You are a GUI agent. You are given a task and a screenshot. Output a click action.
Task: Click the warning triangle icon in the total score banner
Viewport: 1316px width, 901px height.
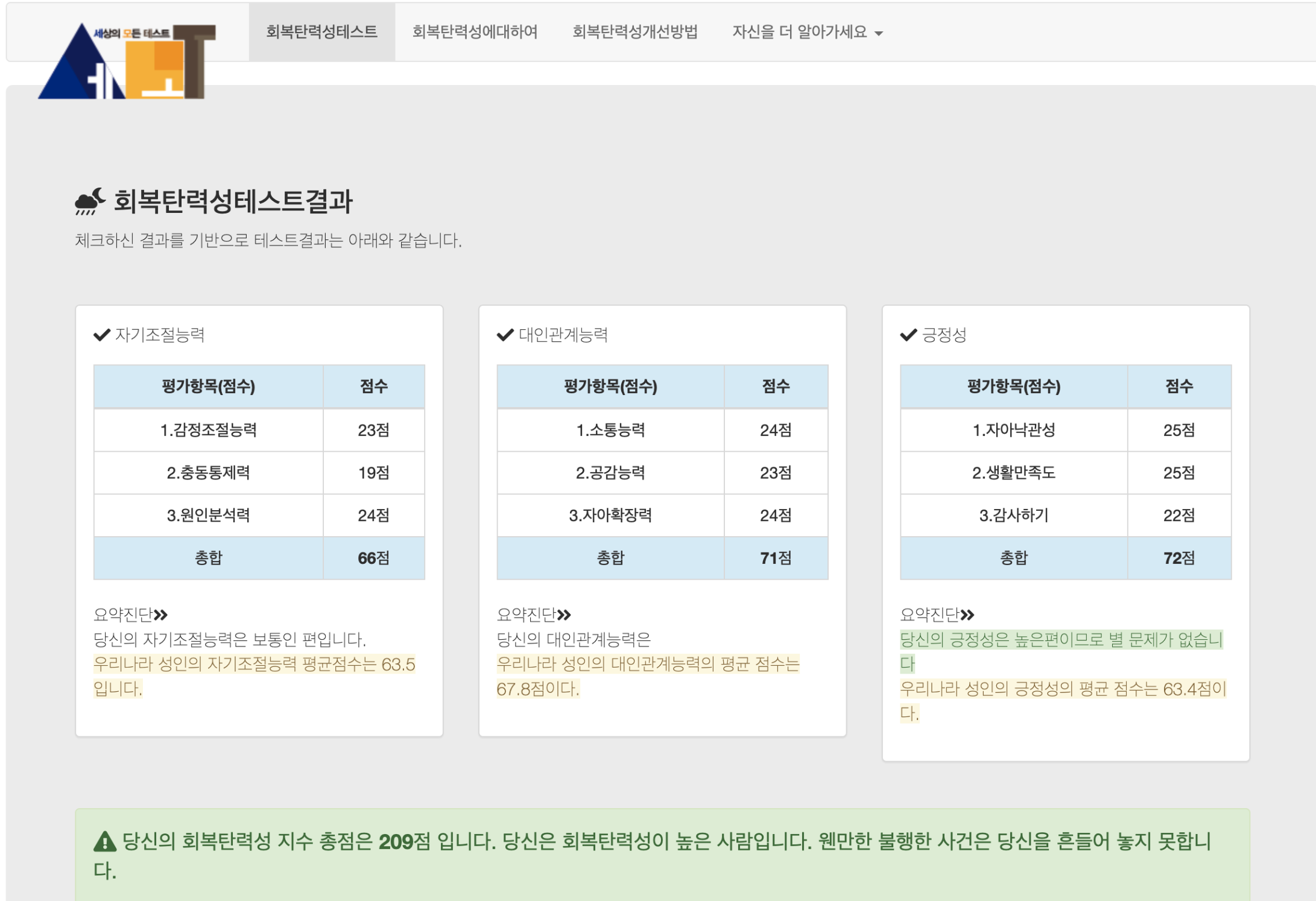(x=105, y=841)
